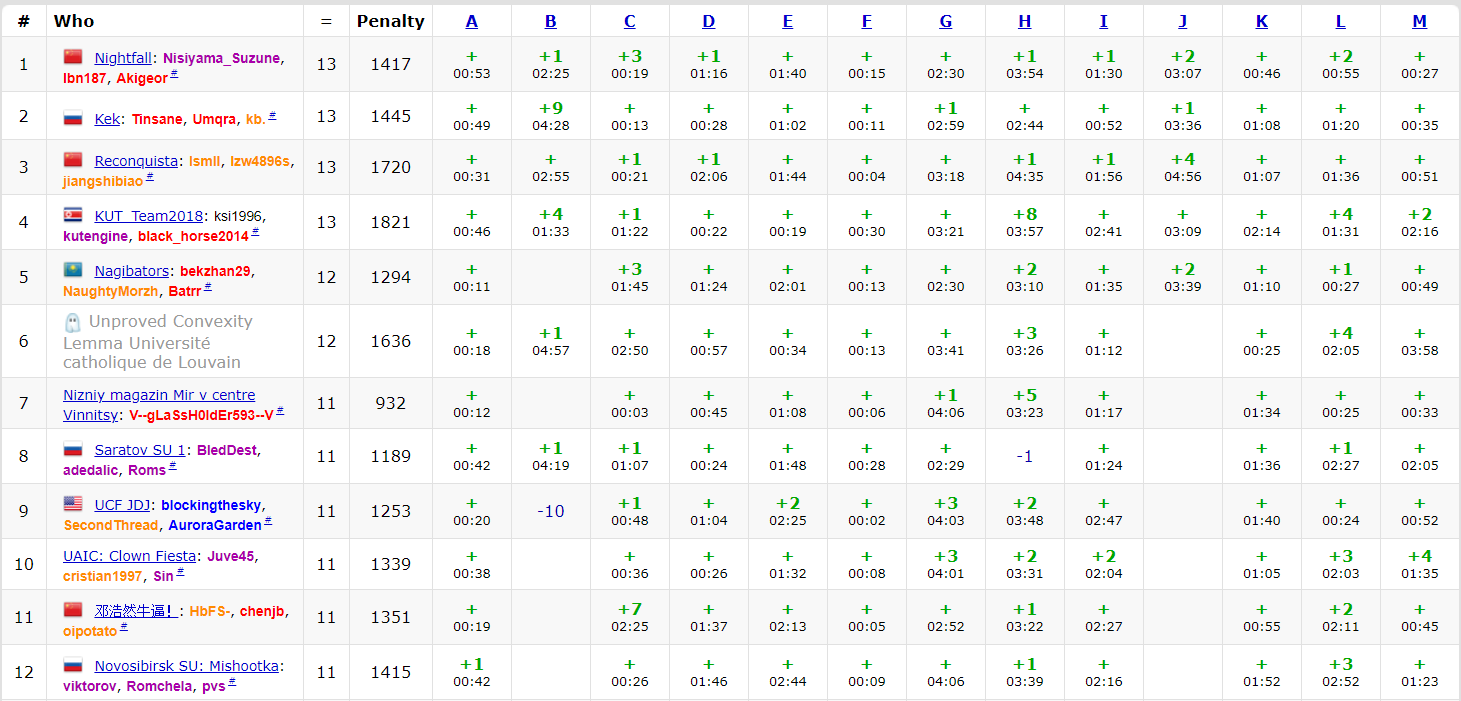Click the ghost icon by Unproved Convexity Lemma
1461x701 pixels.
click(72, 322)
